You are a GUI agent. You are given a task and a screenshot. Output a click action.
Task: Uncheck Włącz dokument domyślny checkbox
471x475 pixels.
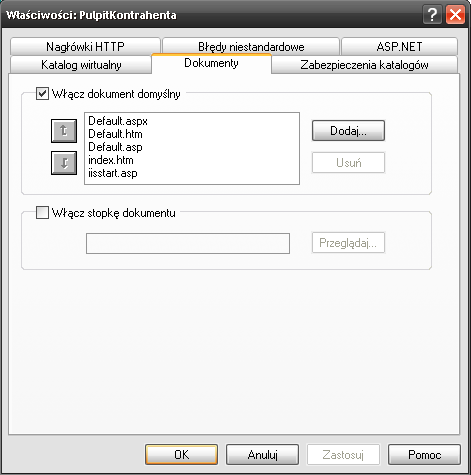coord(42,94)
